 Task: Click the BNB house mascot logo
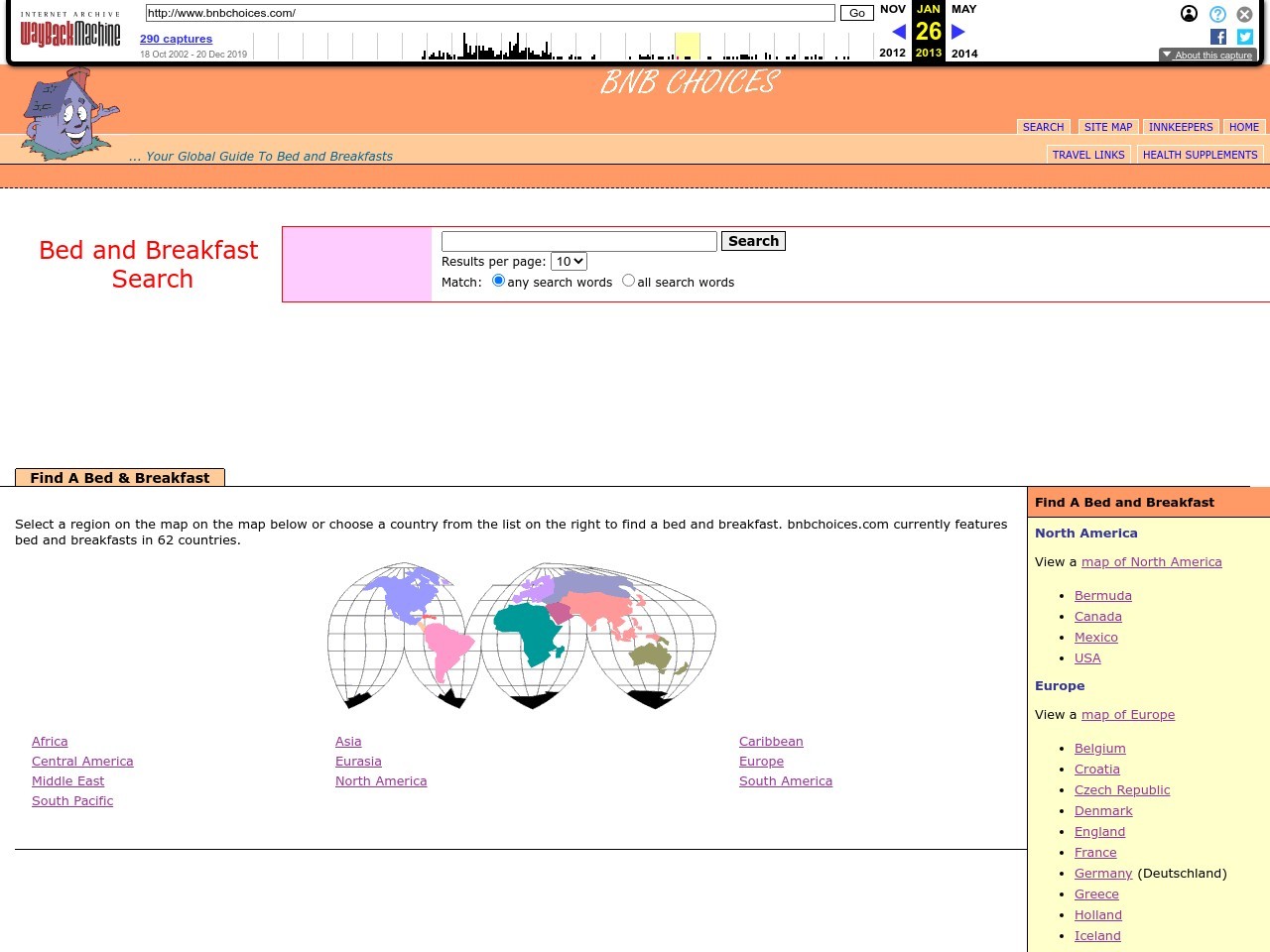pyautogui.click(x=69, y=114)
